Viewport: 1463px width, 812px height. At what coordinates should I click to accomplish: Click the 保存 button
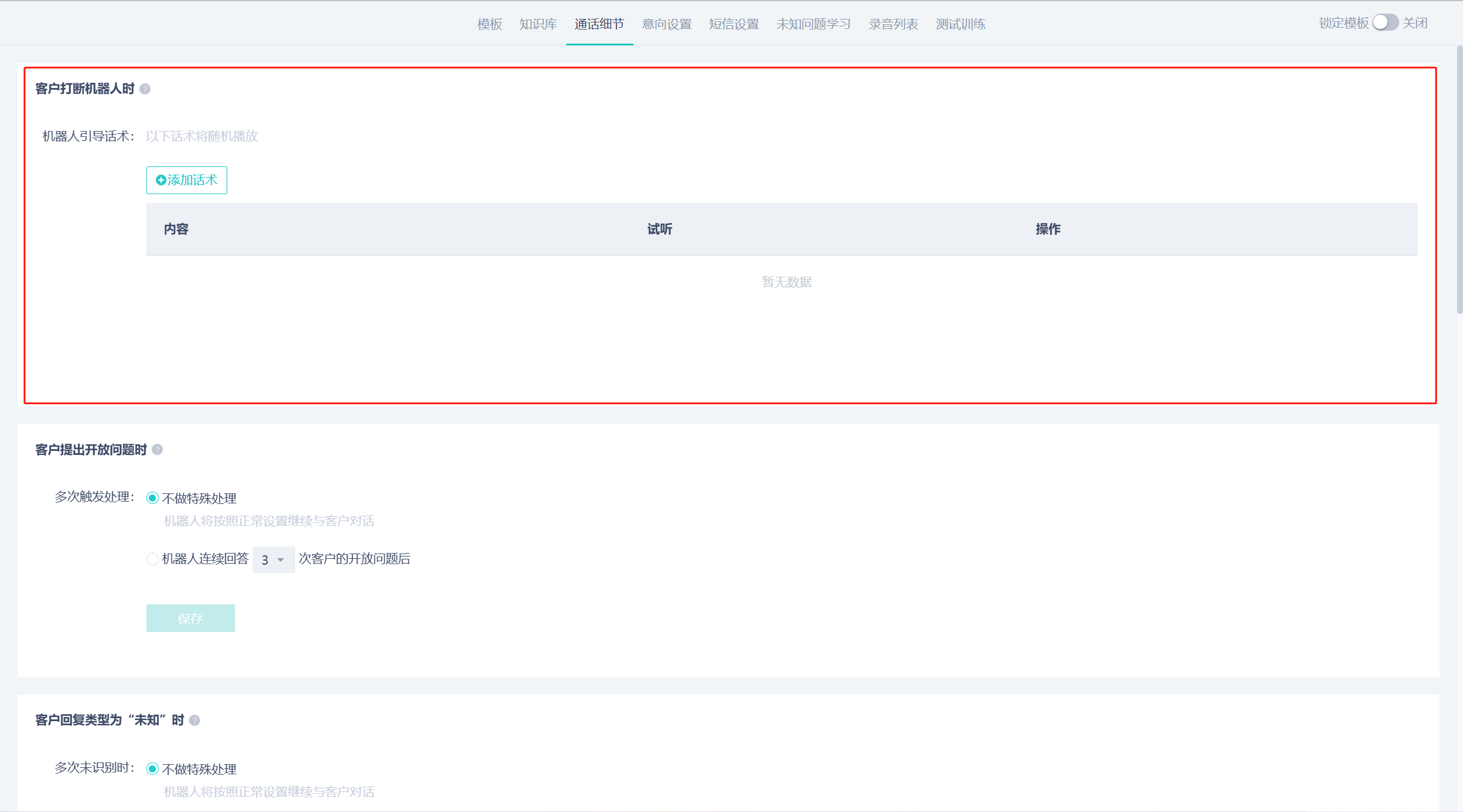191,618
